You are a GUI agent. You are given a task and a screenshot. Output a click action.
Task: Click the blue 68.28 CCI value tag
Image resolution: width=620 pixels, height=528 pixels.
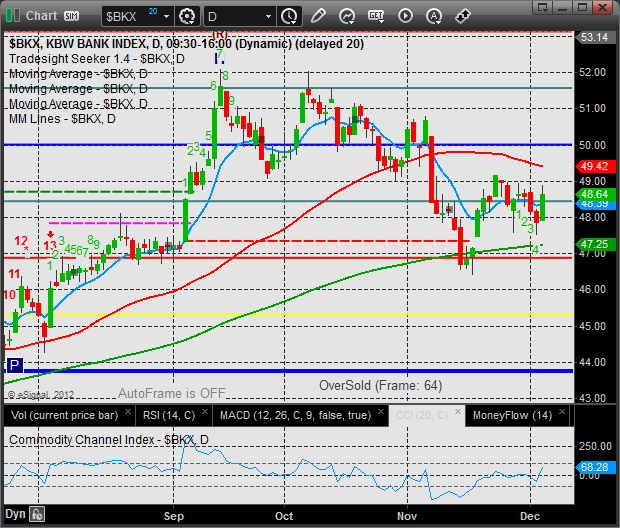595,467
